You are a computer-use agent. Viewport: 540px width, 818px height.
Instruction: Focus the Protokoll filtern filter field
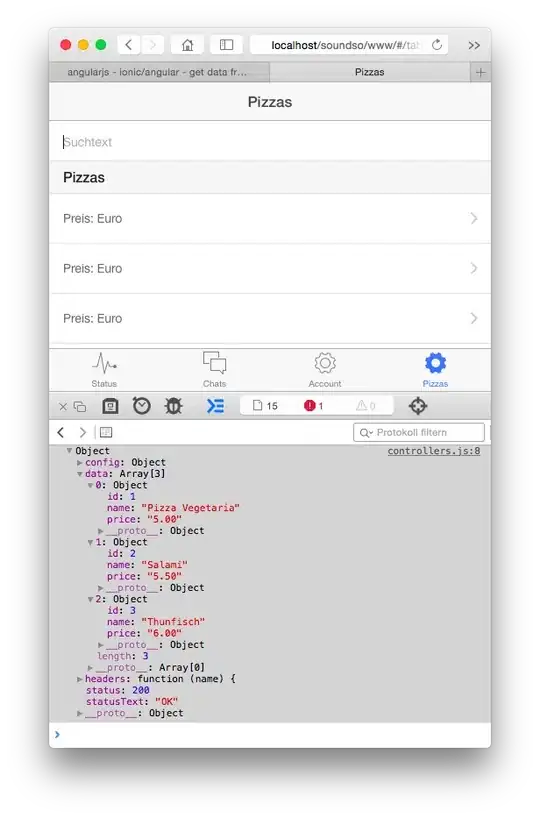[419, 432]
